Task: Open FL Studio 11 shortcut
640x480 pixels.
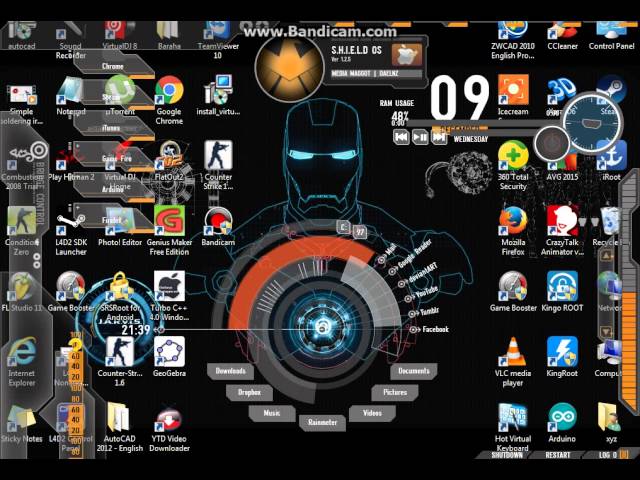Action: (21, 286)
